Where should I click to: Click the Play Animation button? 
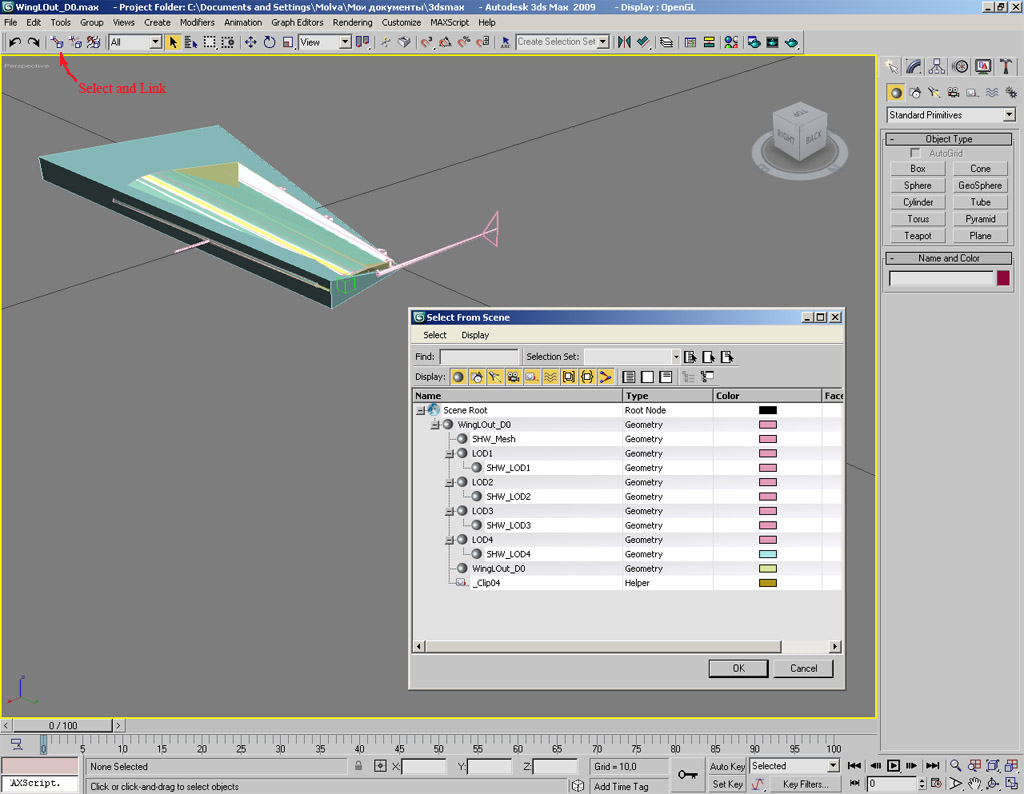[x=894, y=766]
